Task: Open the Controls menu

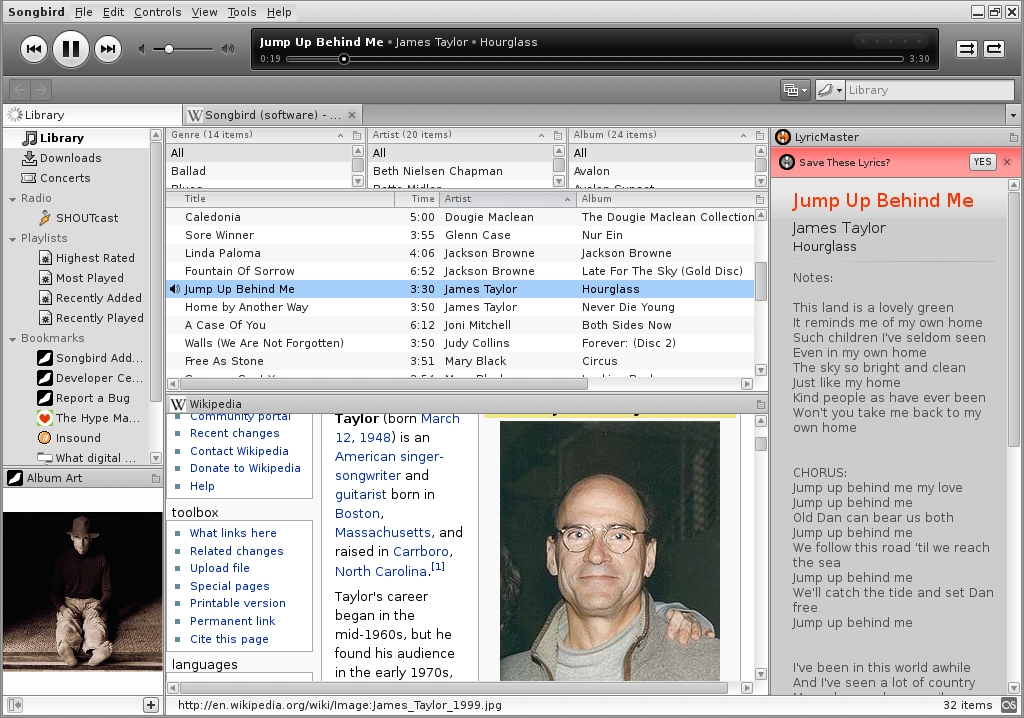Action: point(157,12)
